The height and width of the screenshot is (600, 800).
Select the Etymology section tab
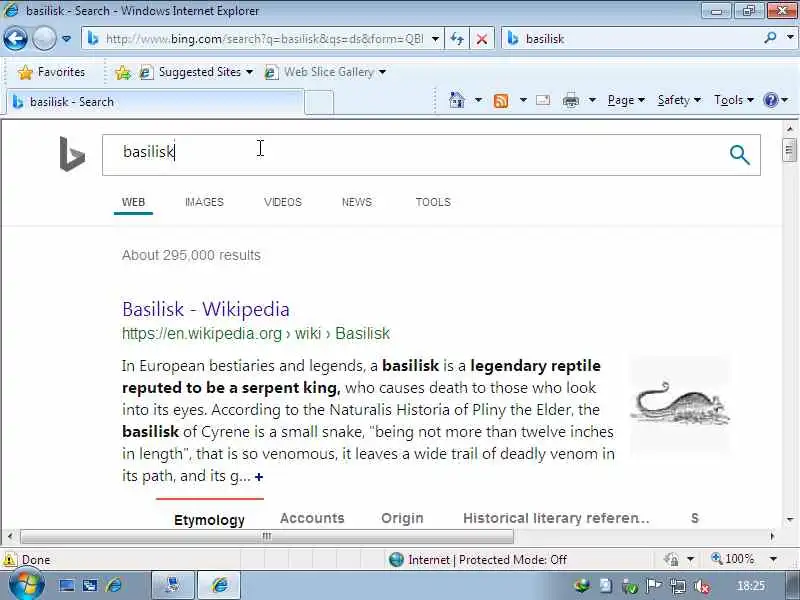[209, 520]
